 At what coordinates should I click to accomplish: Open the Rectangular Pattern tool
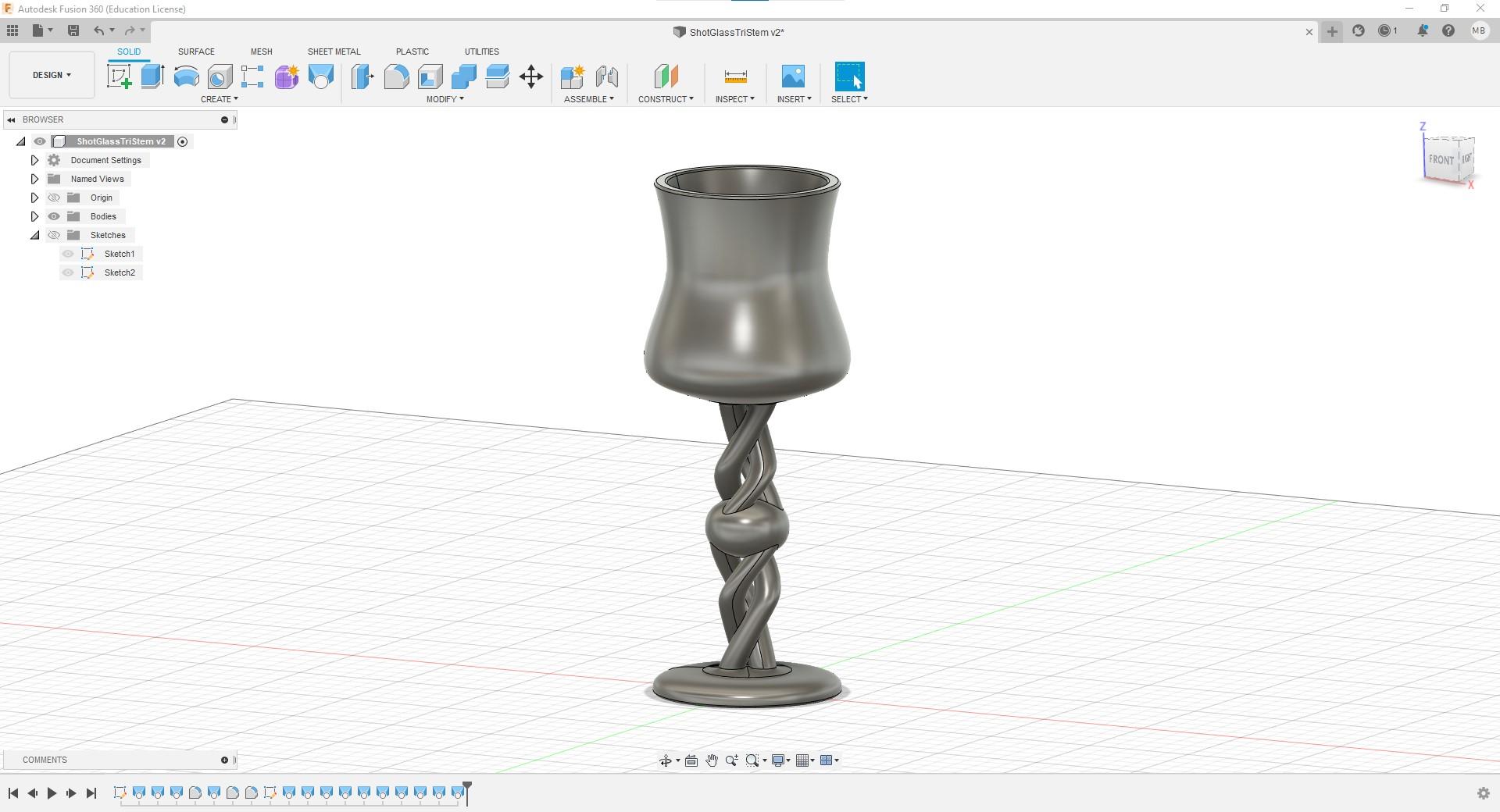(x=252, y=77)
